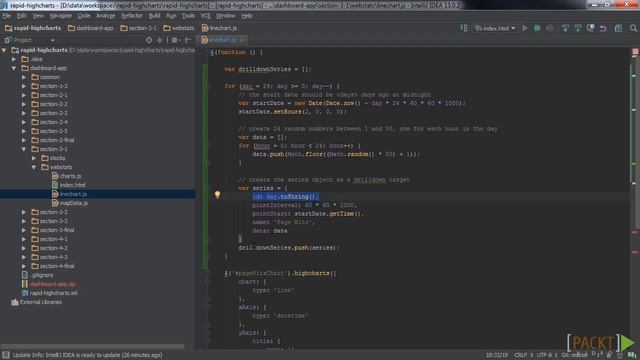Image resolution: width=640 pixels, height=360 pixels.
Task: Open the Navigate menu
Action: pos(60,16)
